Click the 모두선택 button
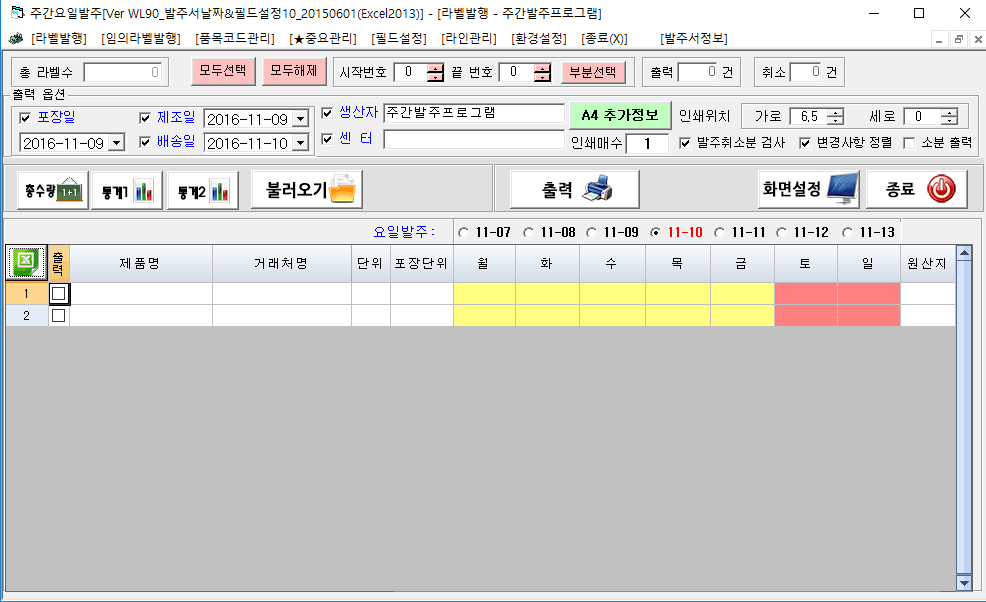Viewport: 986px width, 602px height. coord(222,72)
